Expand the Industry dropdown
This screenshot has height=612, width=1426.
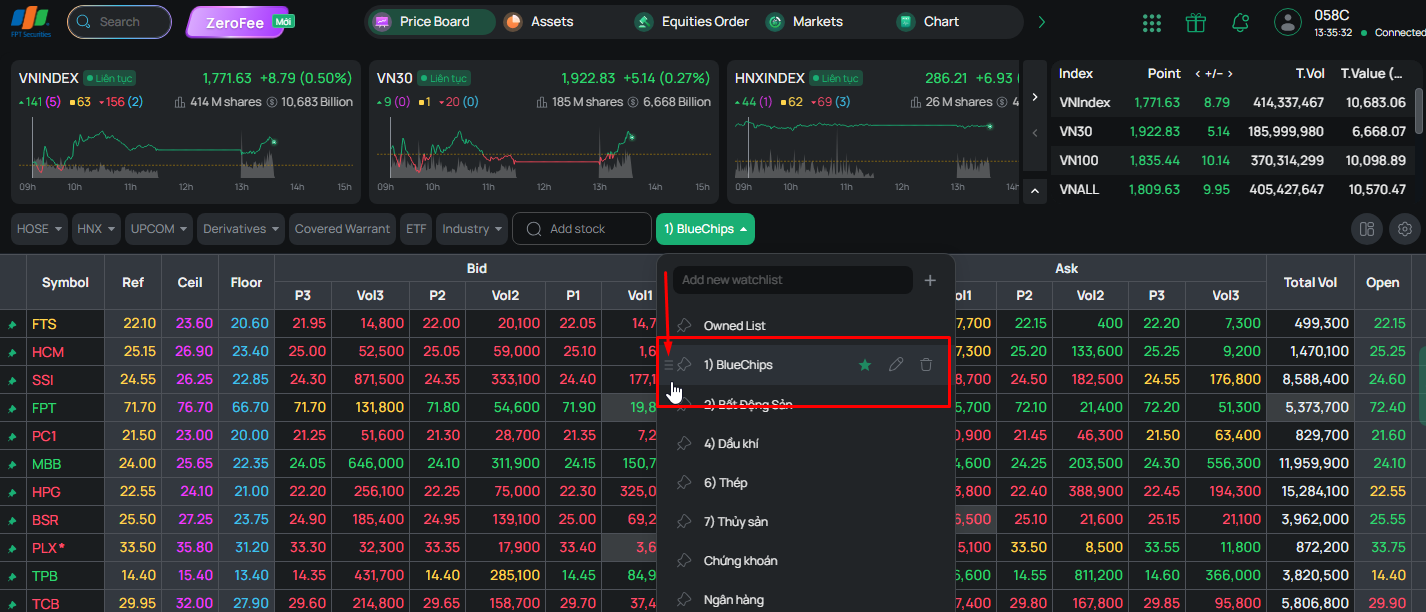472,229
